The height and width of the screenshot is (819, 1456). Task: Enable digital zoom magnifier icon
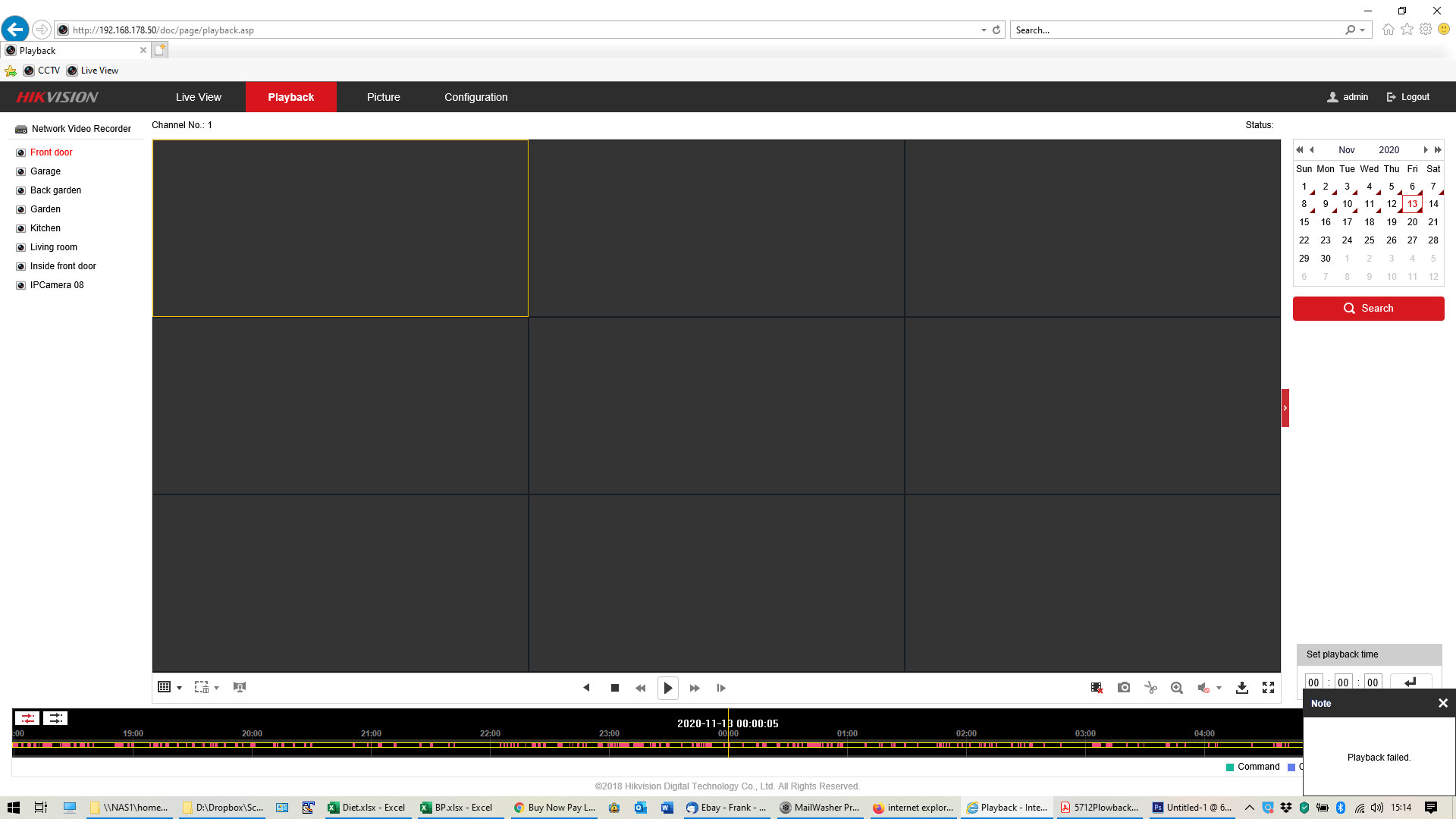tap(1176, 688)
